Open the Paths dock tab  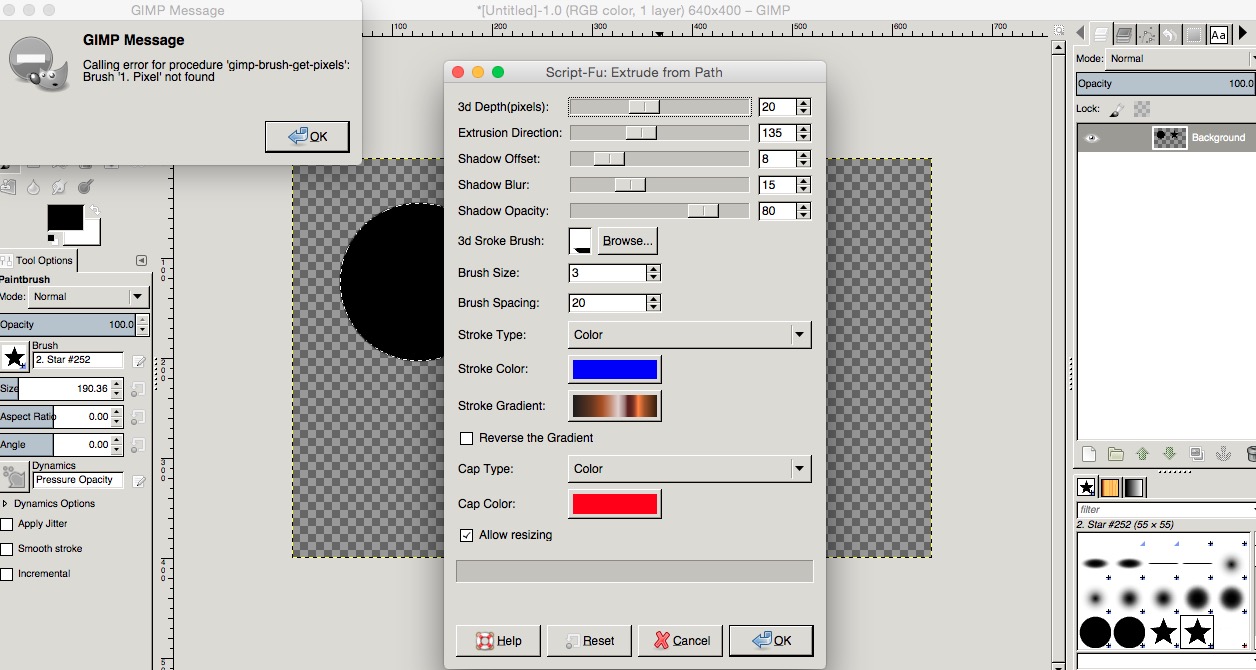tap(1147, 34)
